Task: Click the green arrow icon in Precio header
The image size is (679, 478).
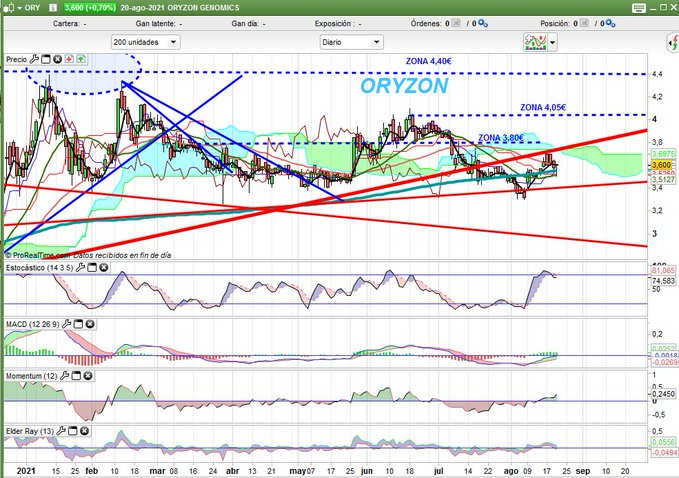Action: tap(81, 59)
